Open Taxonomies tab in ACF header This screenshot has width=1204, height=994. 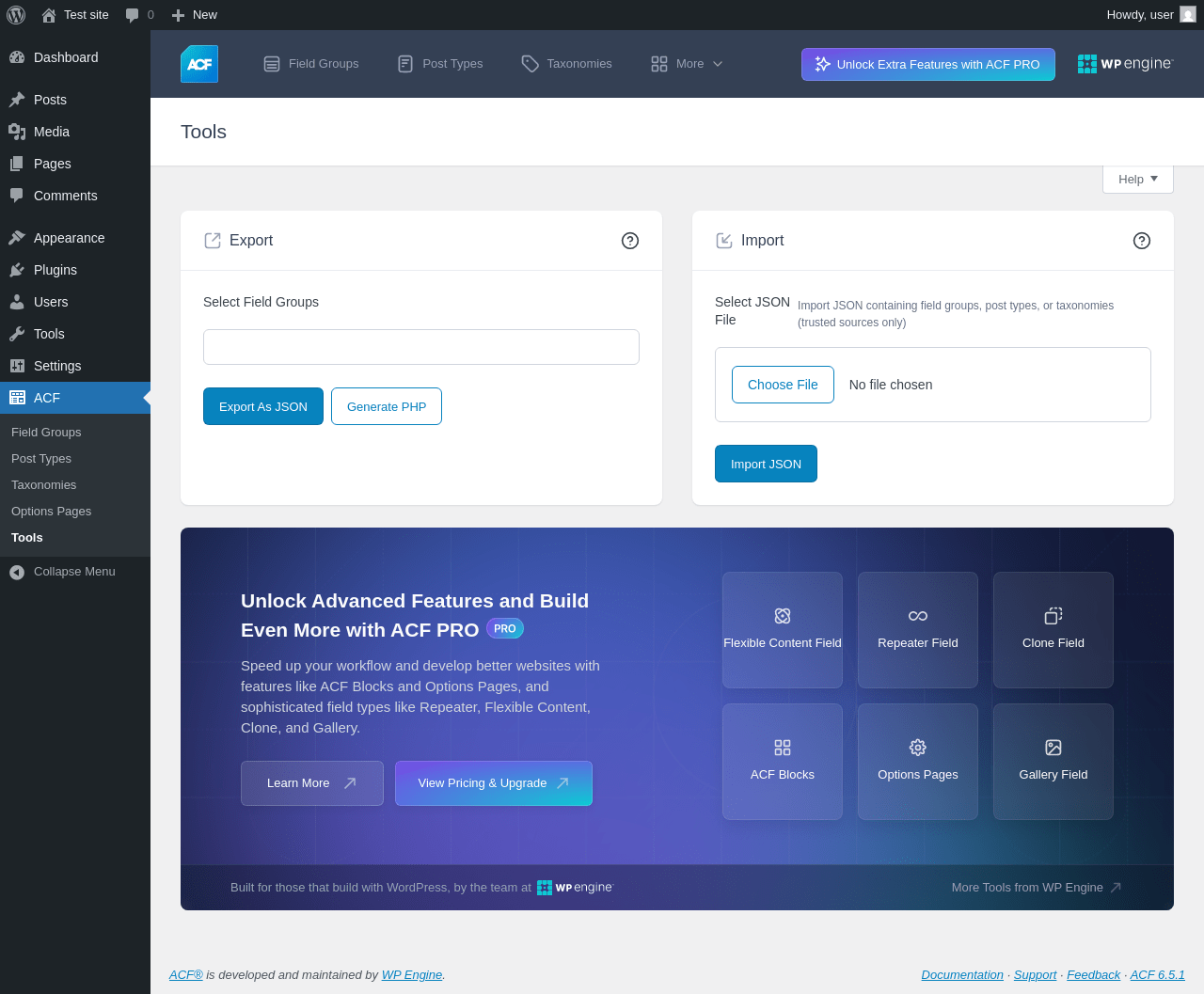[x=567, y=64]
